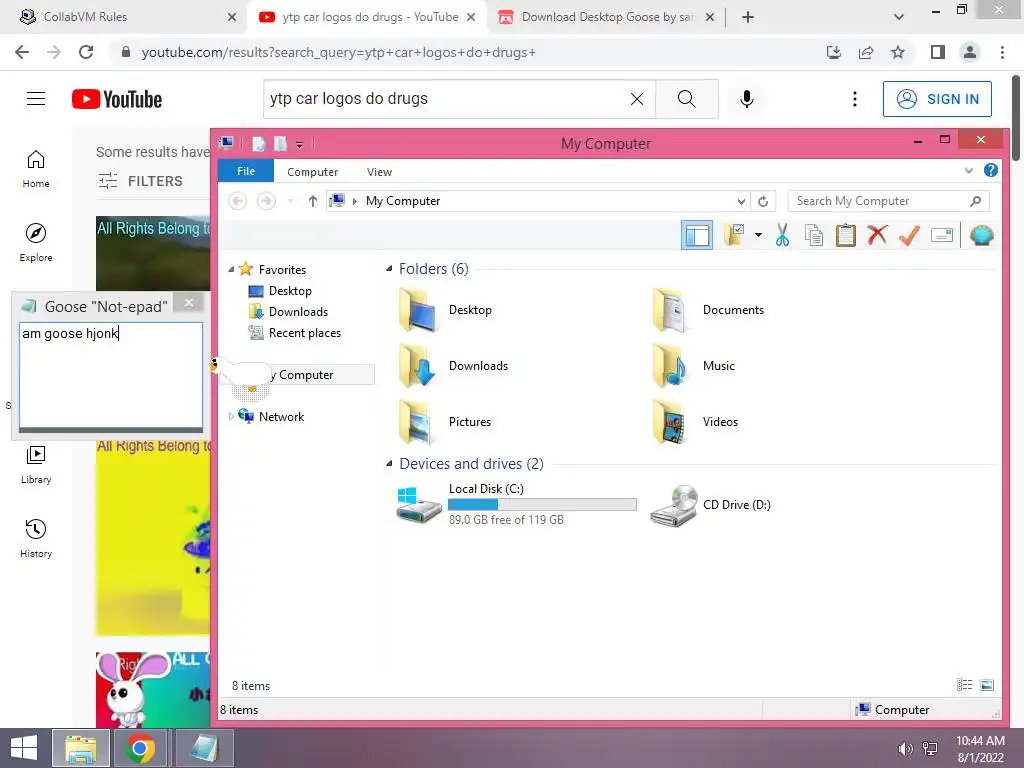
Task: Bookmark this page with the star icon
Action: pyautogui.click(x=898, y=52)
